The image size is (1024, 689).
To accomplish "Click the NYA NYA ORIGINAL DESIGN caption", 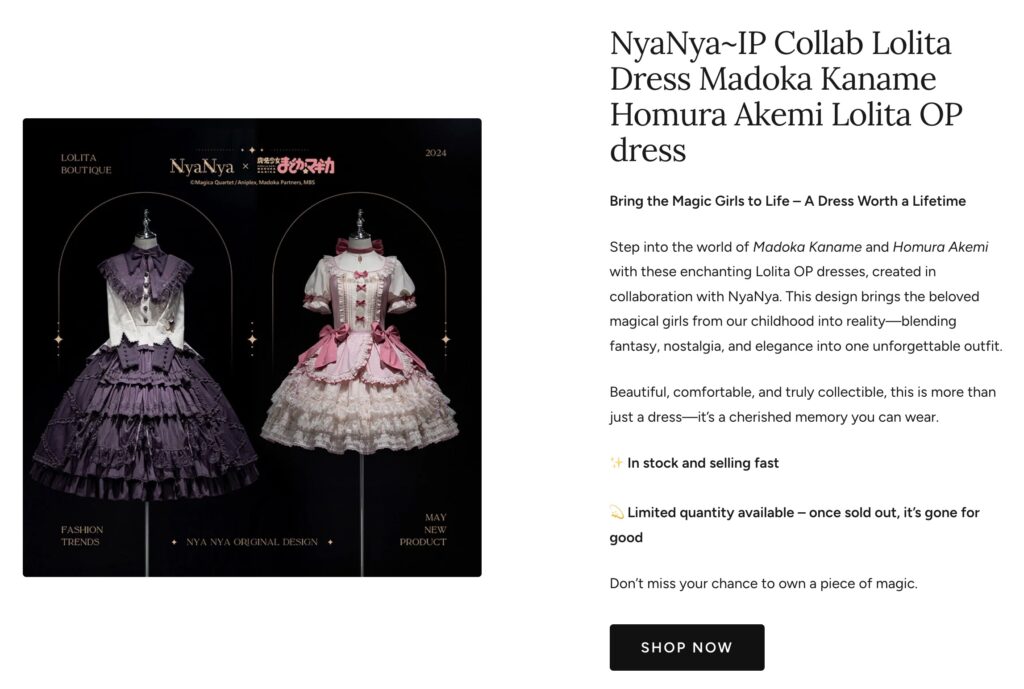I will pyautogui.click(x=252, y=542).
